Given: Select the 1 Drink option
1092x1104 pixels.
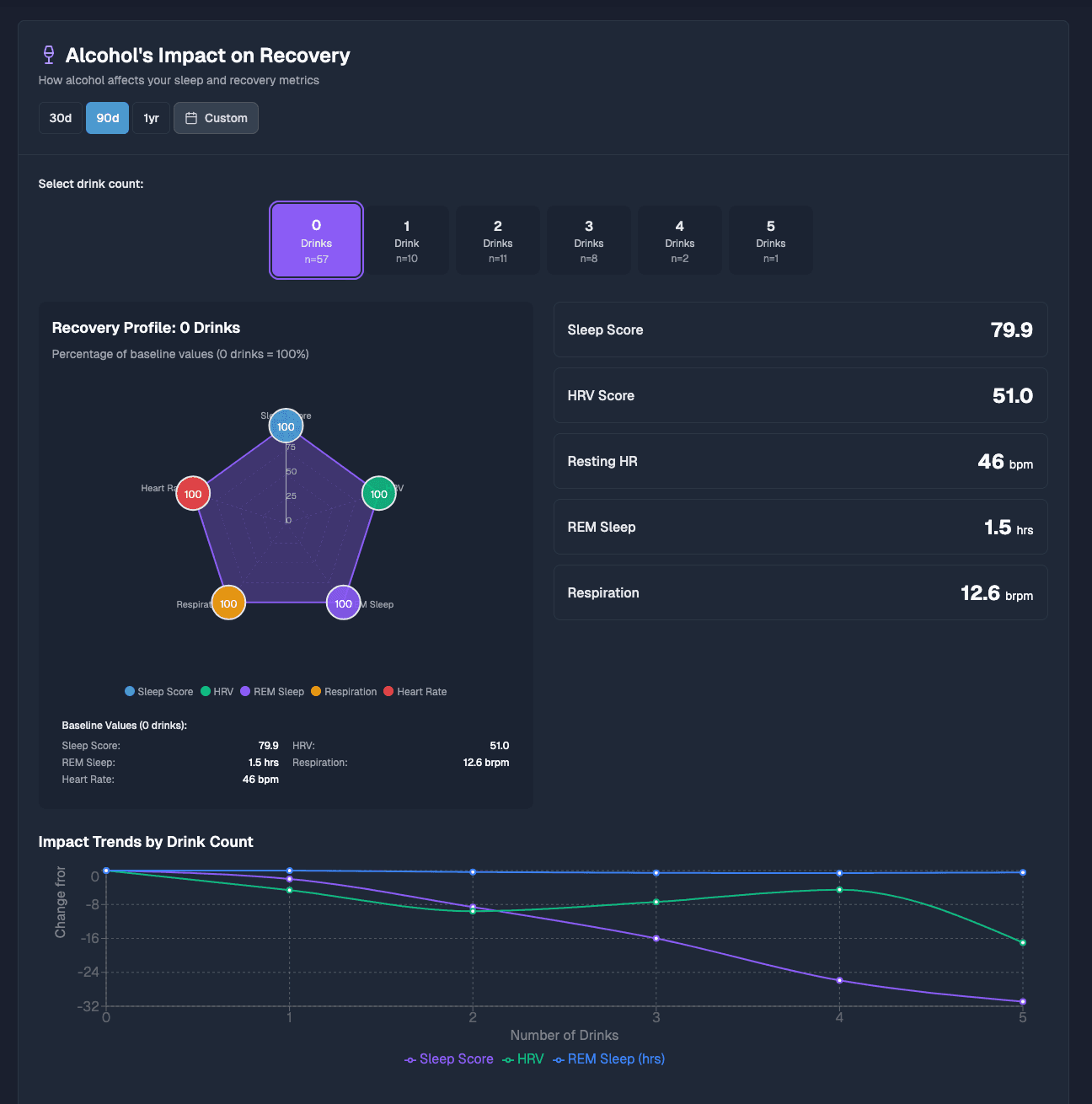Looking at the screenshot, I should coord(407,240).
